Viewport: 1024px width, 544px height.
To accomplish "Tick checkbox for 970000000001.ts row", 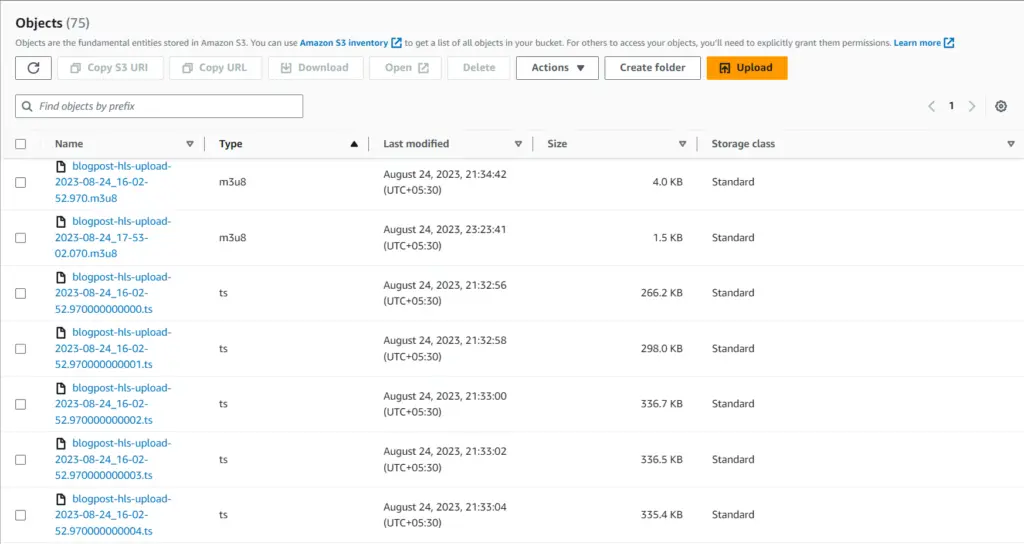I will point(21,349).
